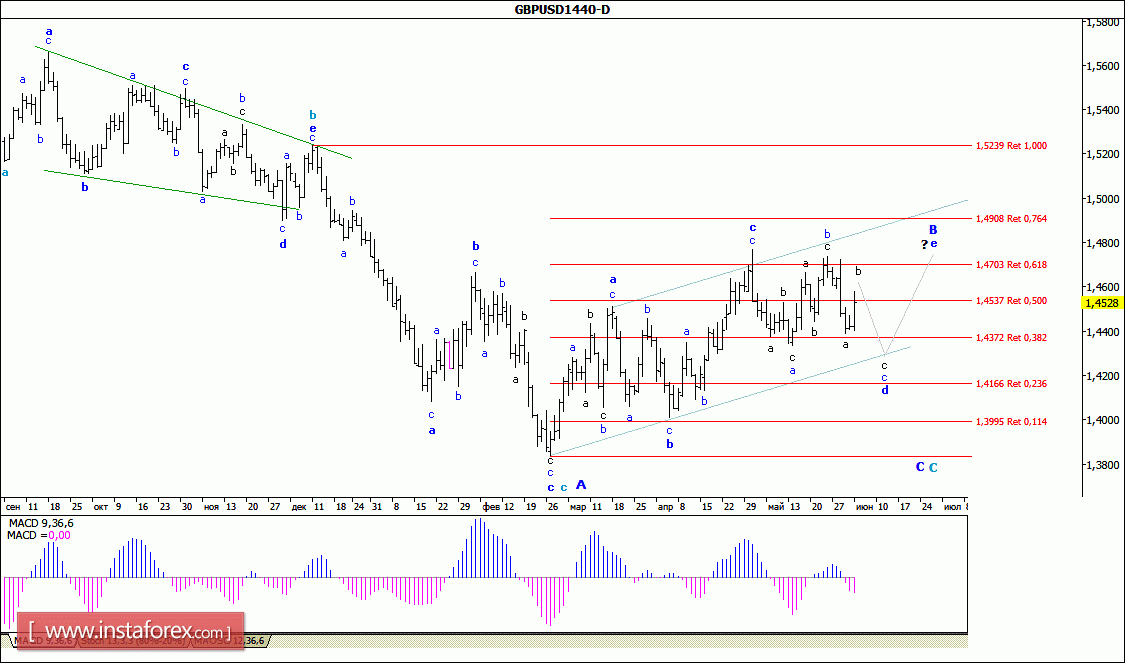Image resolution: width=1125 pixels, height=663 pixels.
Task: Click the GBPUSD1440-D chart title
Action: [x=562, y=9]
